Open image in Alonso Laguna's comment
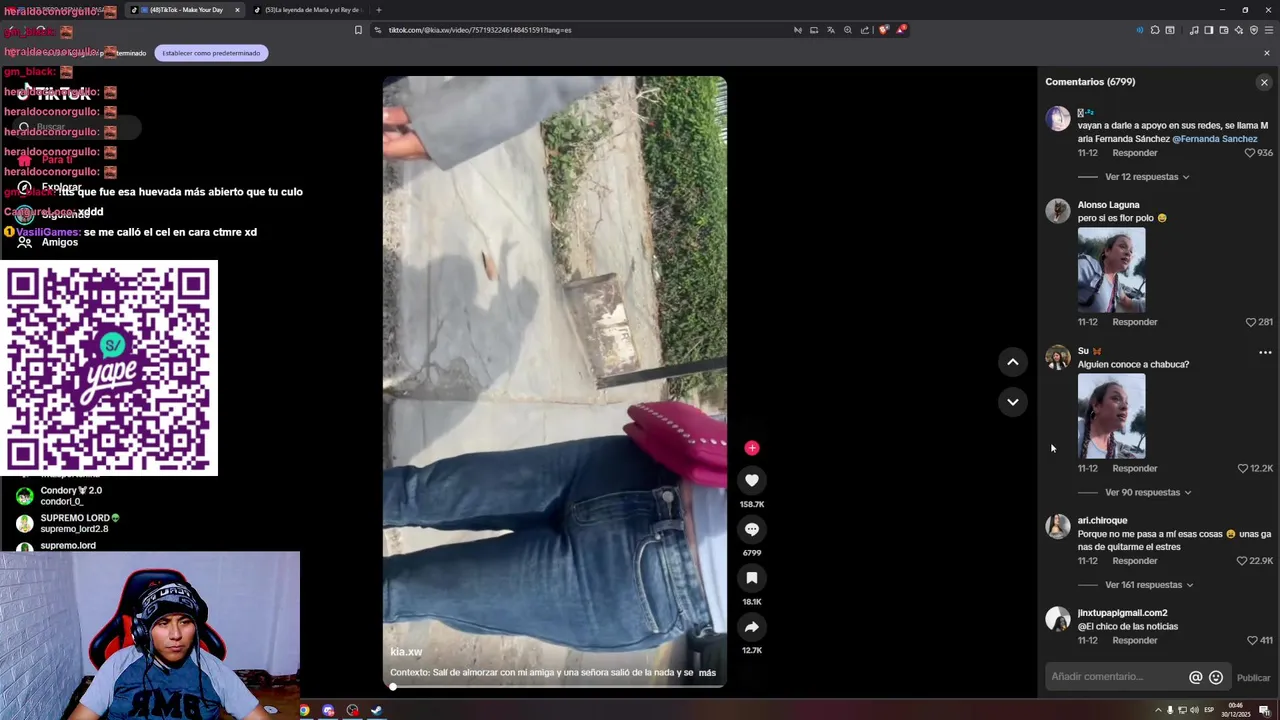 1111,270
